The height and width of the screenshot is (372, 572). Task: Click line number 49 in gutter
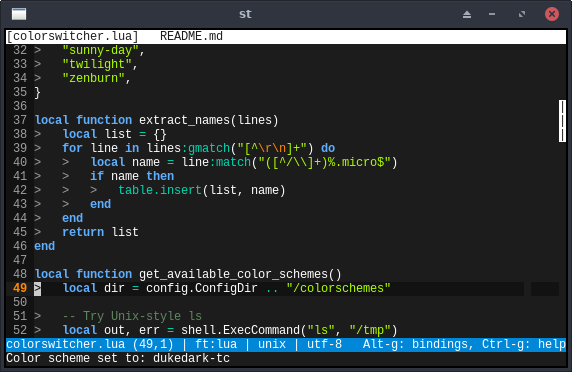pyautogui.click(x=20, y=288)
